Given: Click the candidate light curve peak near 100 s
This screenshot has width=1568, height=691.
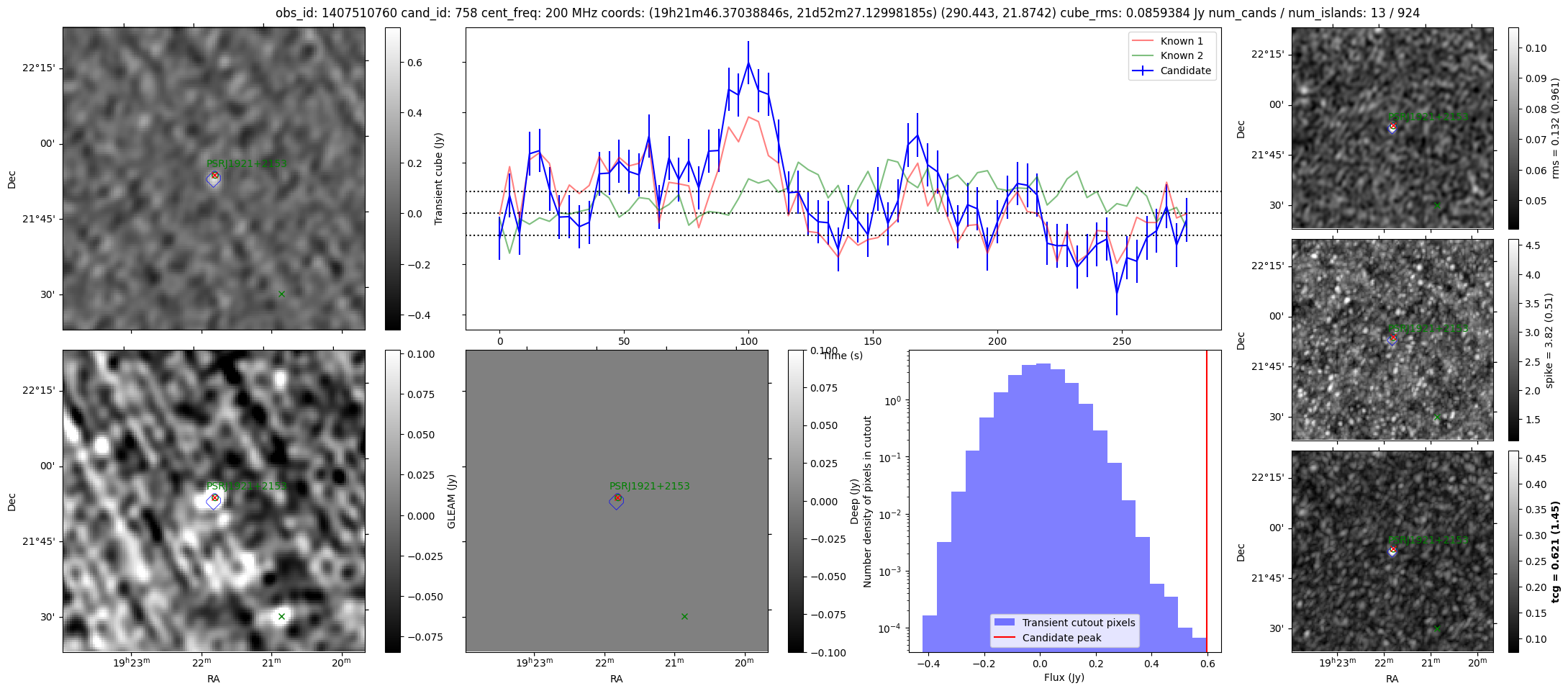Looking at the screenshot, I should [x=748, y=63].
